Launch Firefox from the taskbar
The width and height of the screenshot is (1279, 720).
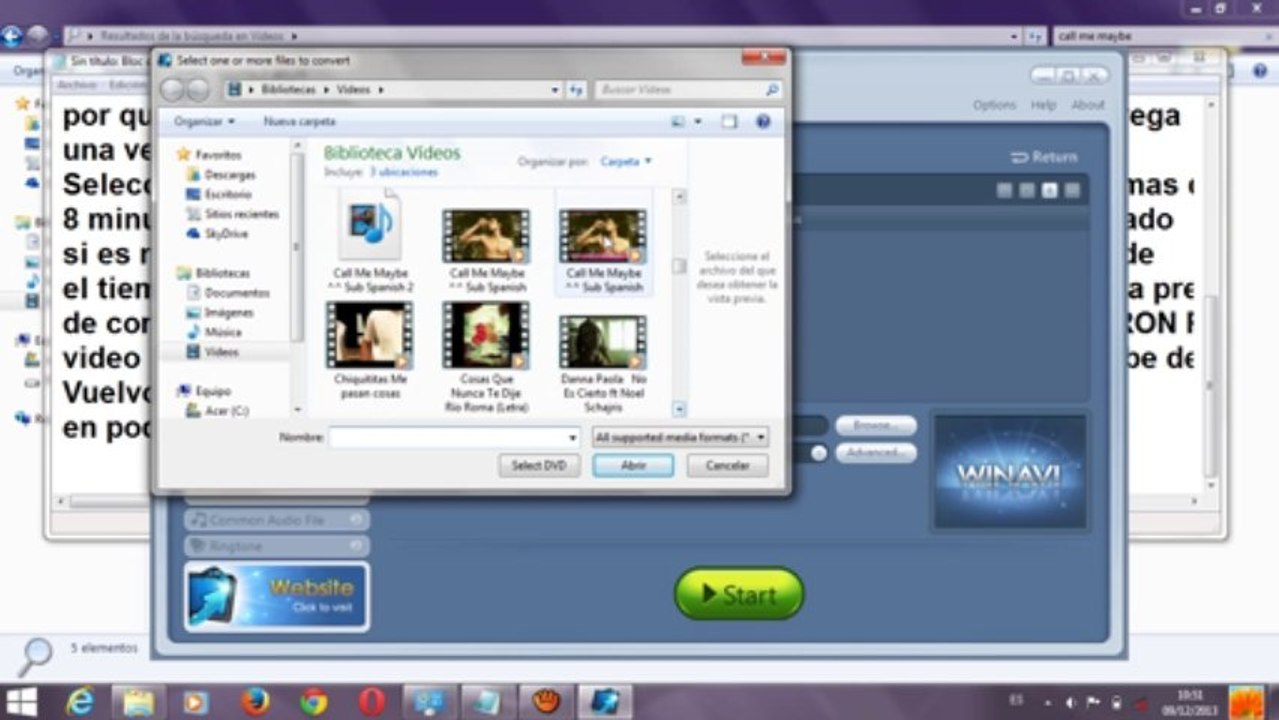255,702
